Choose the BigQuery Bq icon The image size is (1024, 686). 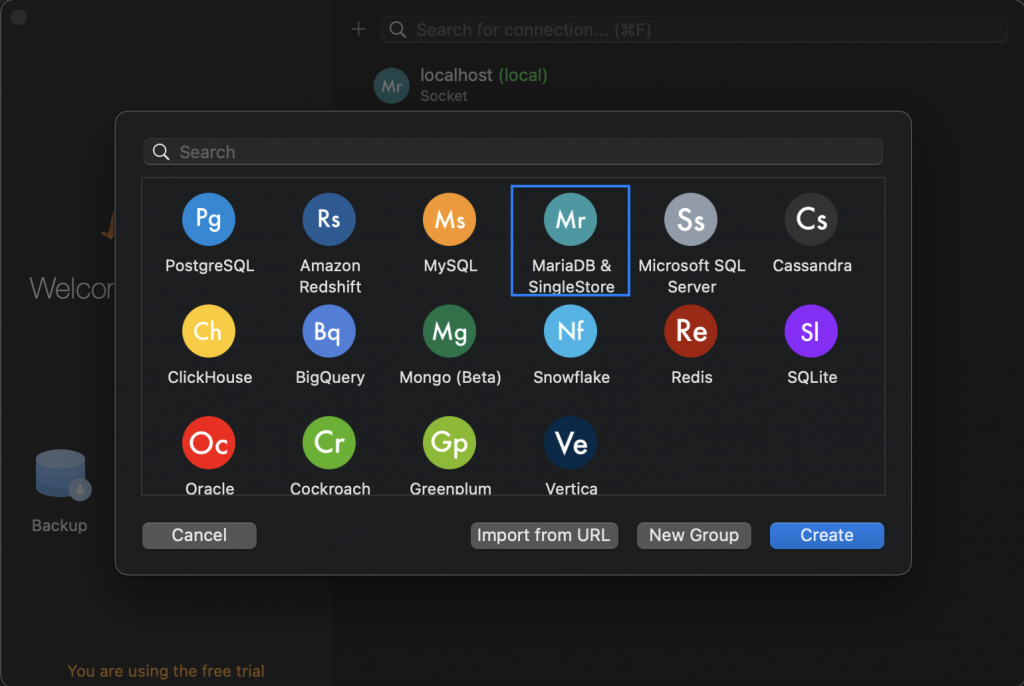click(329, 331)
